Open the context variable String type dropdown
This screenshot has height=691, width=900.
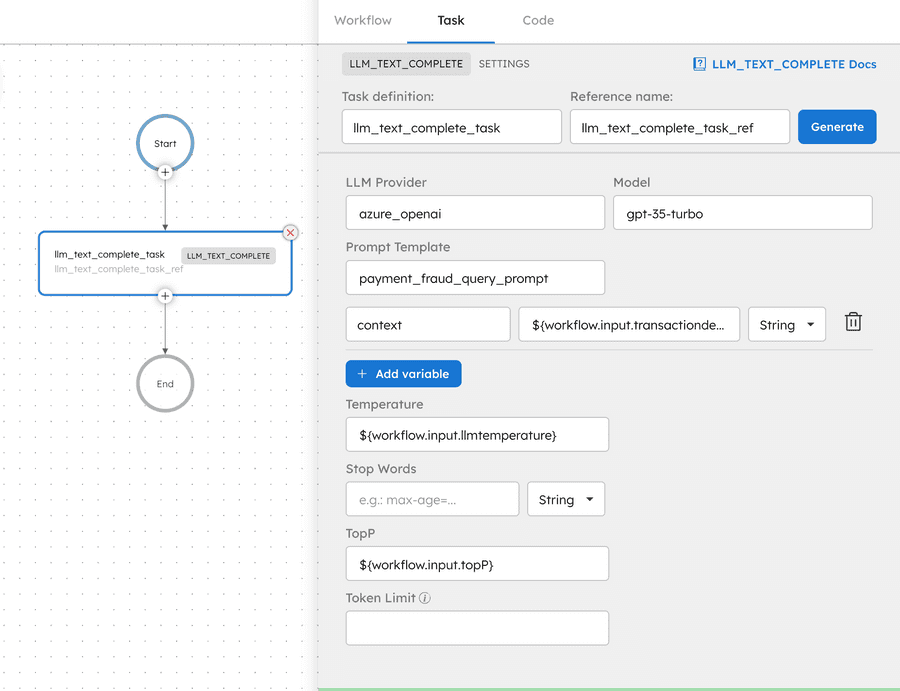point(786,325)
